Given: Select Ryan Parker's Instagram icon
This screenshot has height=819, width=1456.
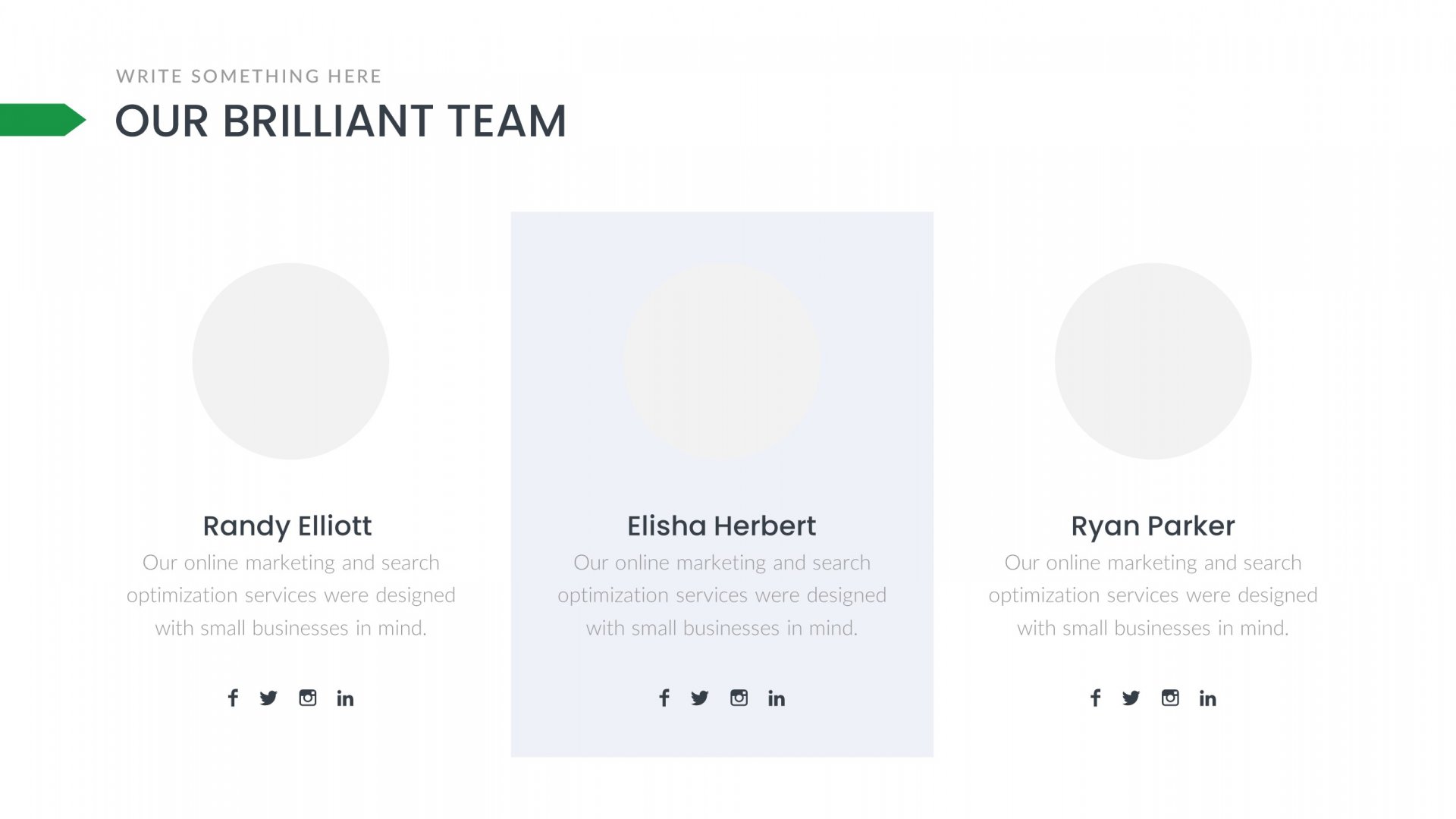Looking at the screenshot, I should coord(1170,698).
